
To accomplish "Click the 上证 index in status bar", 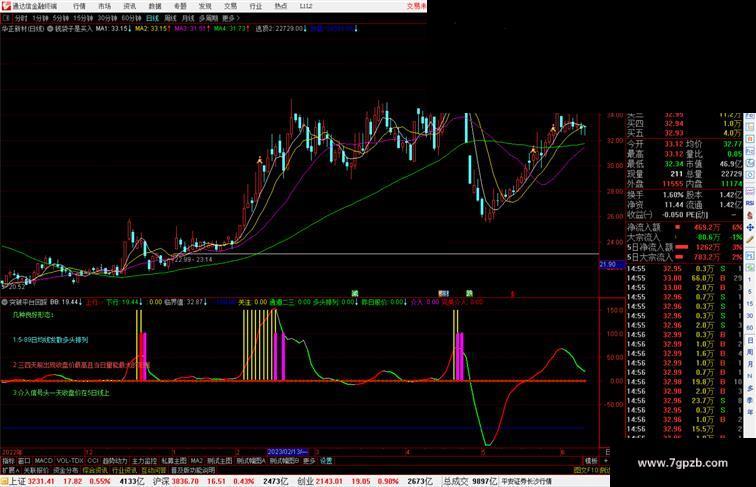I will pyautogui.click(x=17, y=481).
